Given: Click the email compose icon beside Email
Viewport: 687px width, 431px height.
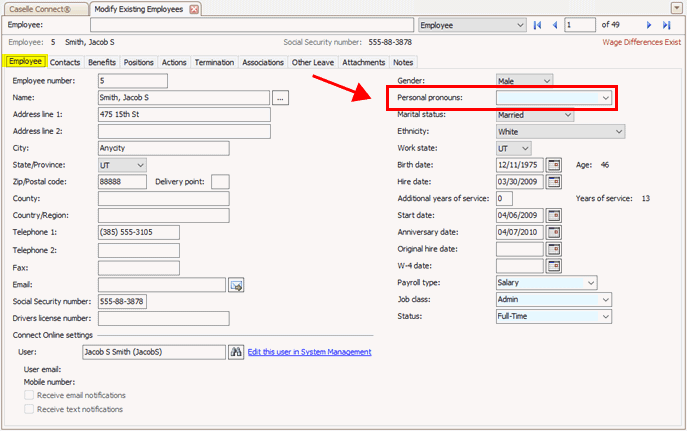Looking at the screenshot, I should [236, 285].
